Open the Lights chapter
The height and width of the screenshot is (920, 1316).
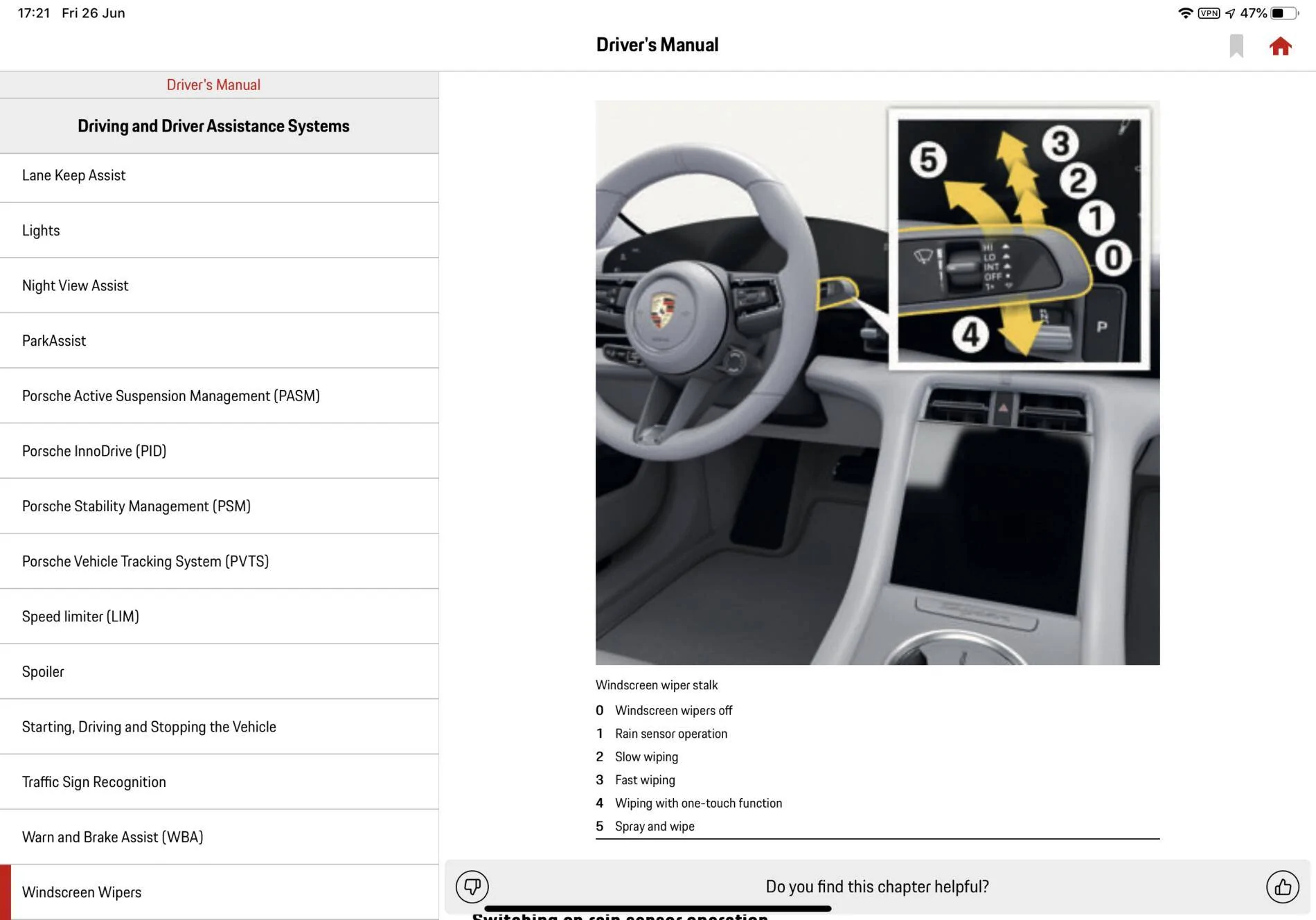(x=219, y=231)
